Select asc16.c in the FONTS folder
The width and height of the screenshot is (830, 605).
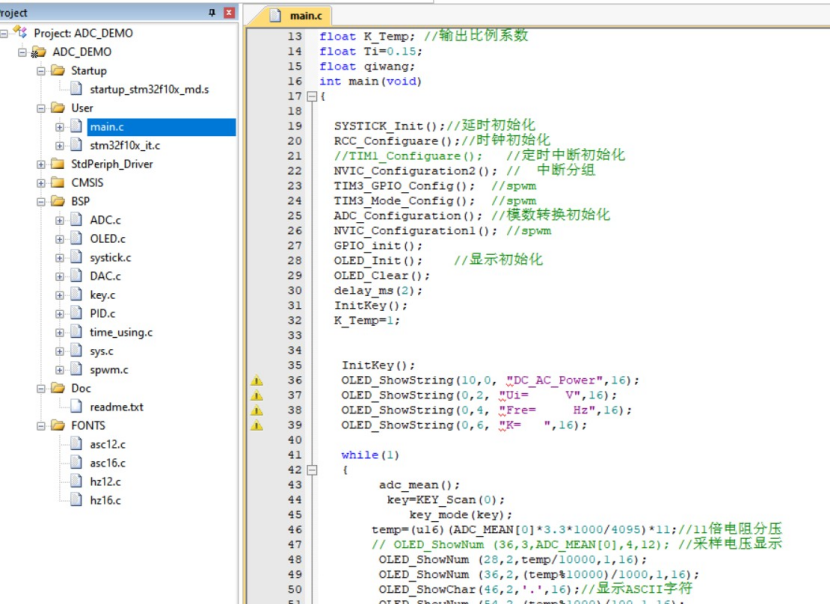click(x=107, y=463)
